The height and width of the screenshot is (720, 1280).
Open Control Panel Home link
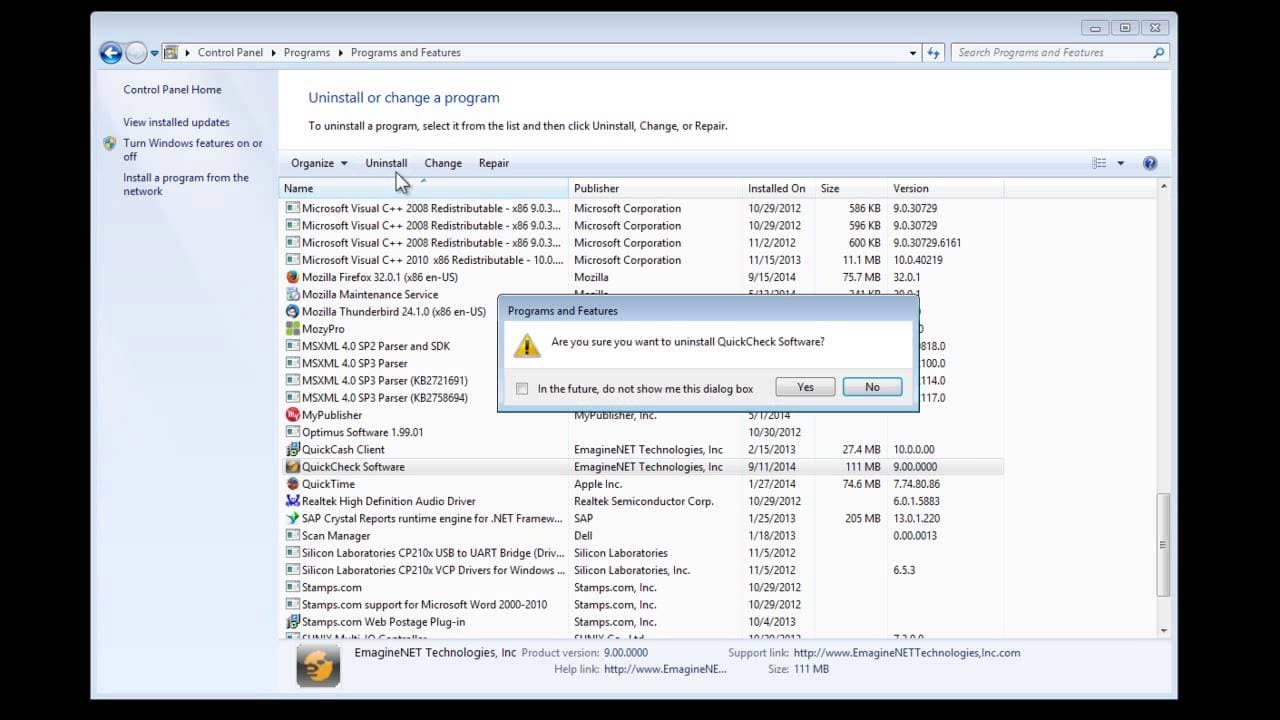click(172, 90)
